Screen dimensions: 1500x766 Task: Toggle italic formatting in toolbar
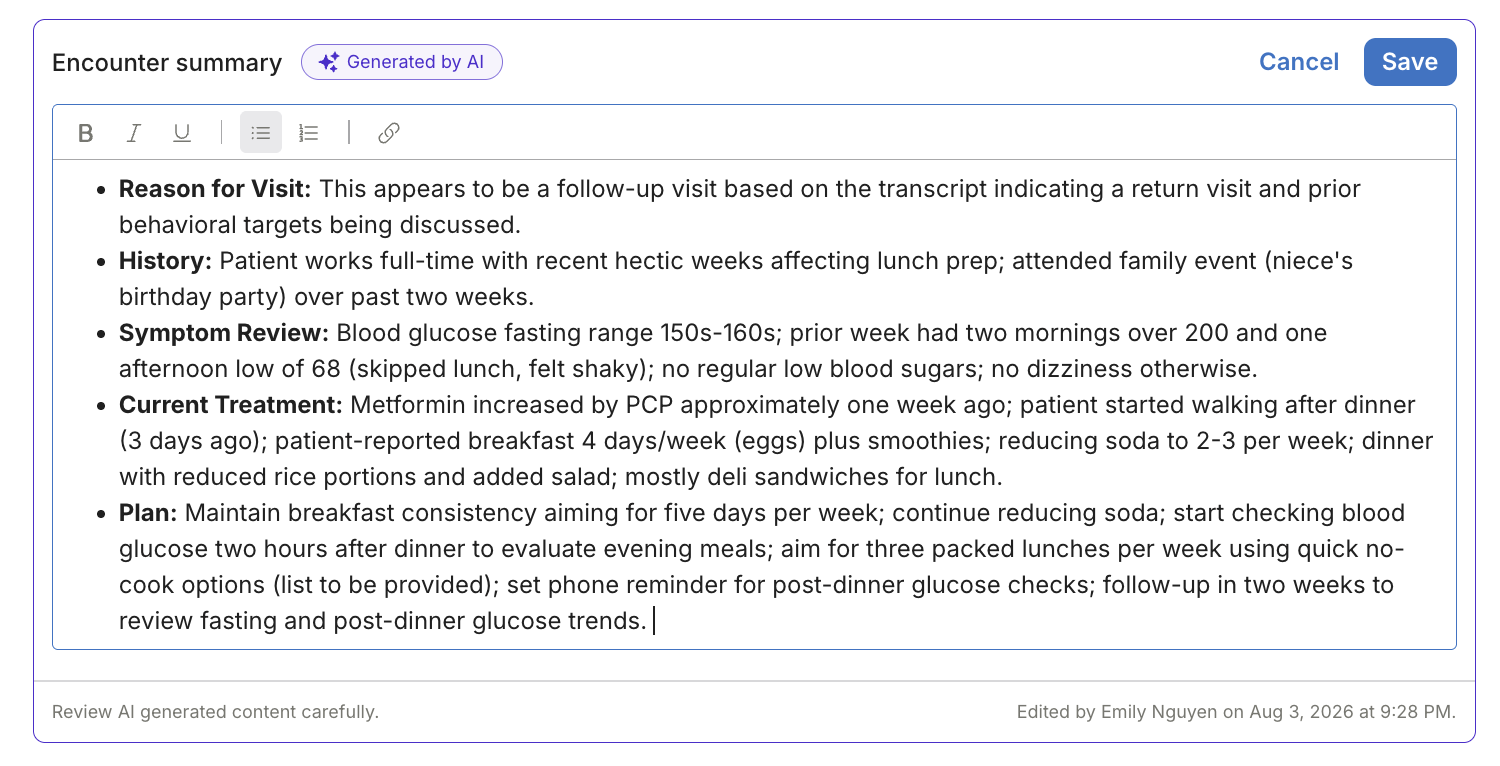click(x=134, y=132)
